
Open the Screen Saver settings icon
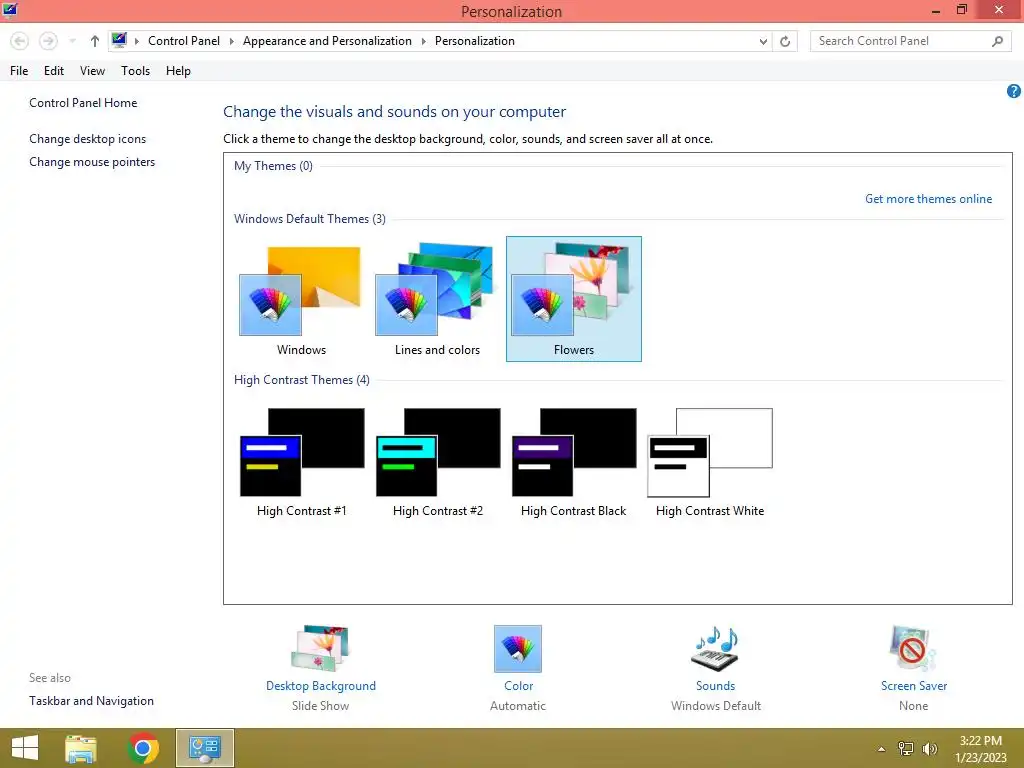(x=913, y=648)
